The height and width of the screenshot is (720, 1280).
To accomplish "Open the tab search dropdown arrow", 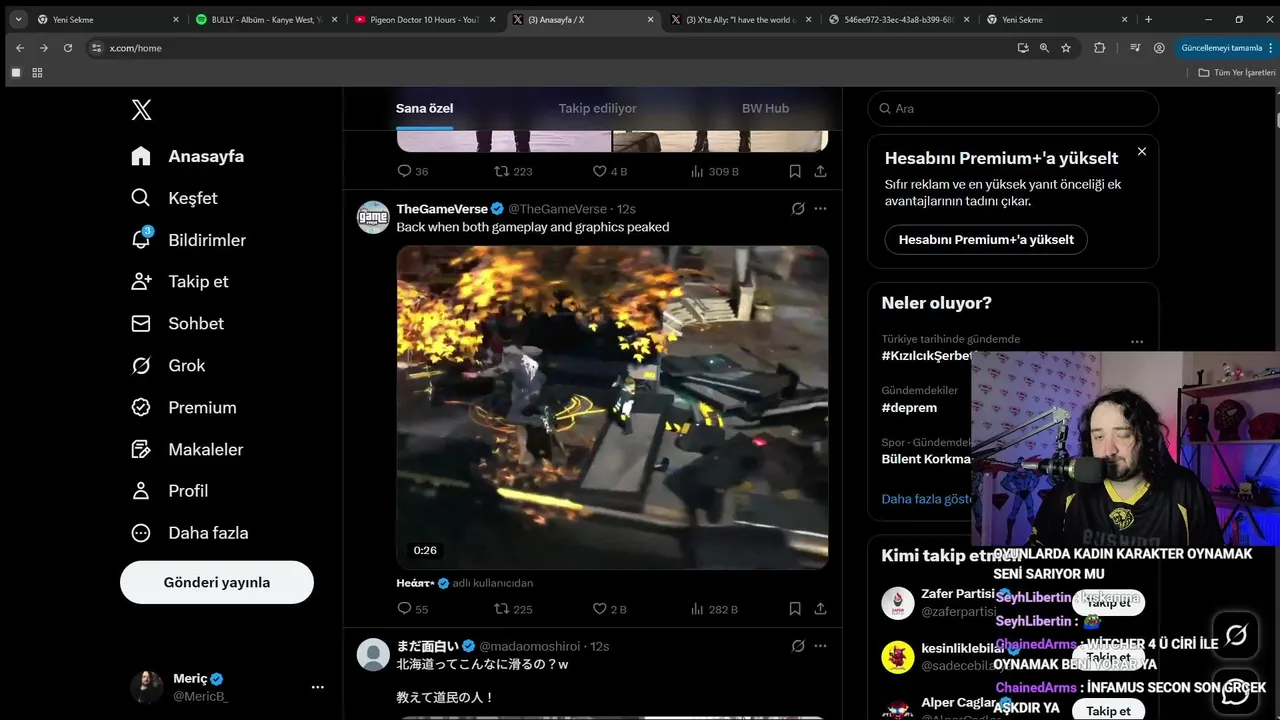I will 18,19.
